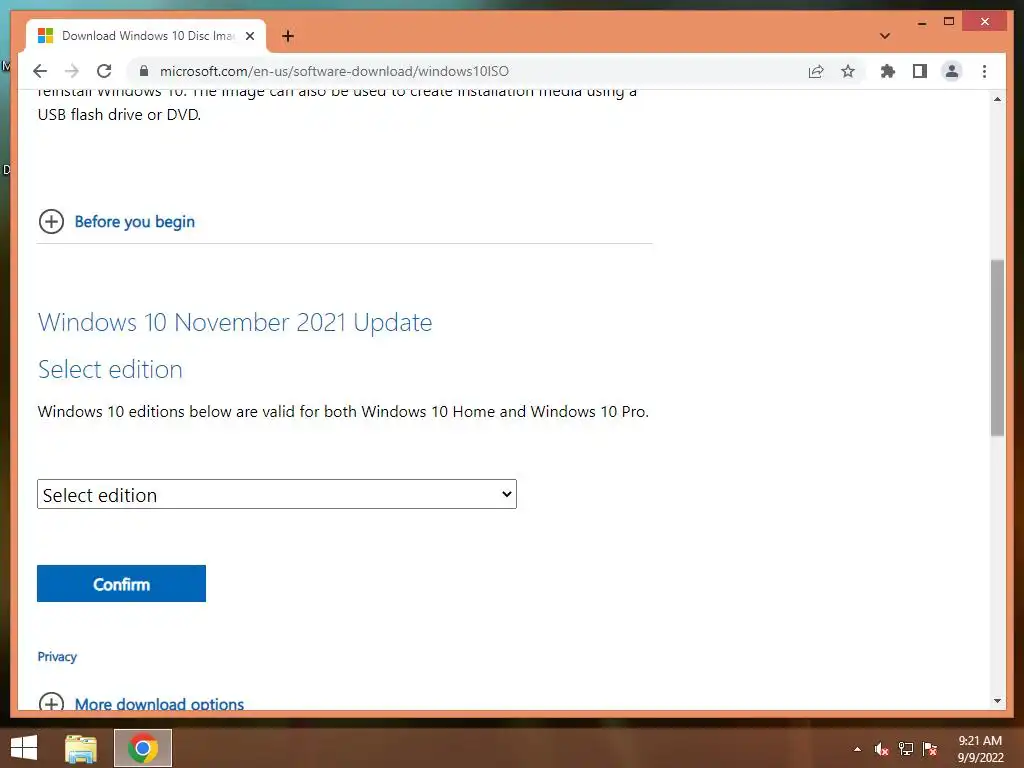Screen dimensions: 1024x768
Task: Open the Windows Start menu
Action: click(x=24, y=748)
